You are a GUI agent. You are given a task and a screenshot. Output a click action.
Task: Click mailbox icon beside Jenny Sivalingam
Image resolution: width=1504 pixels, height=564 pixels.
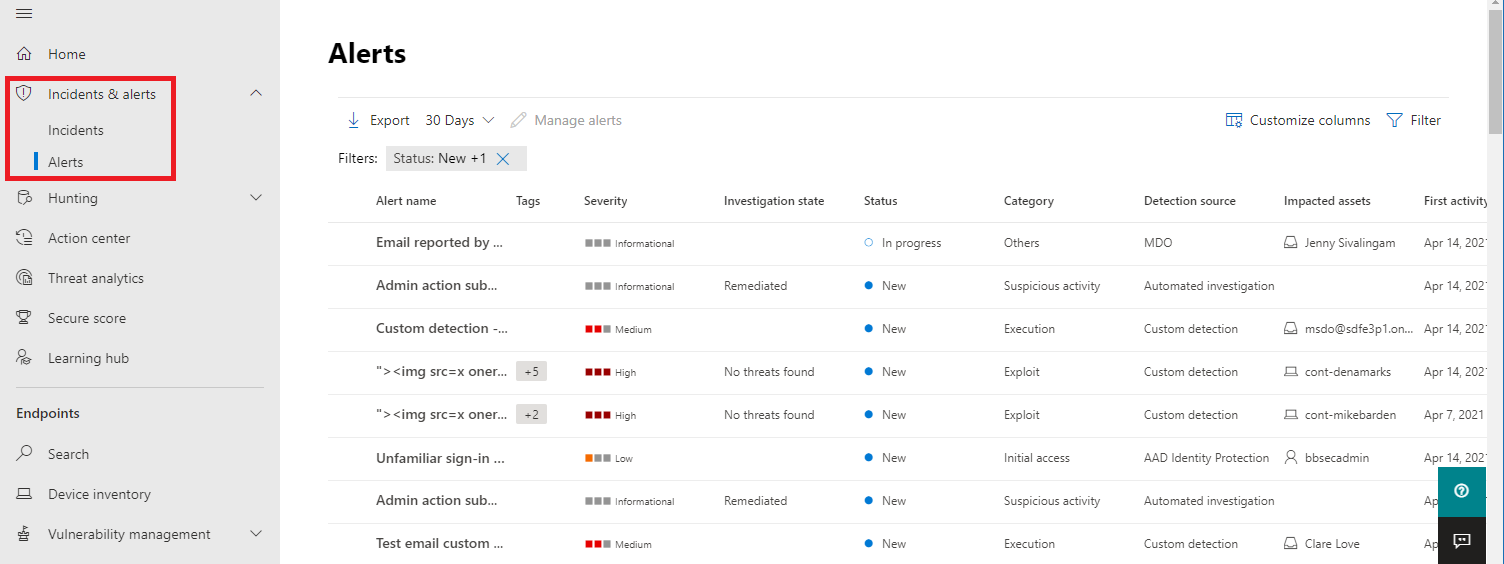pos(1291,243)
